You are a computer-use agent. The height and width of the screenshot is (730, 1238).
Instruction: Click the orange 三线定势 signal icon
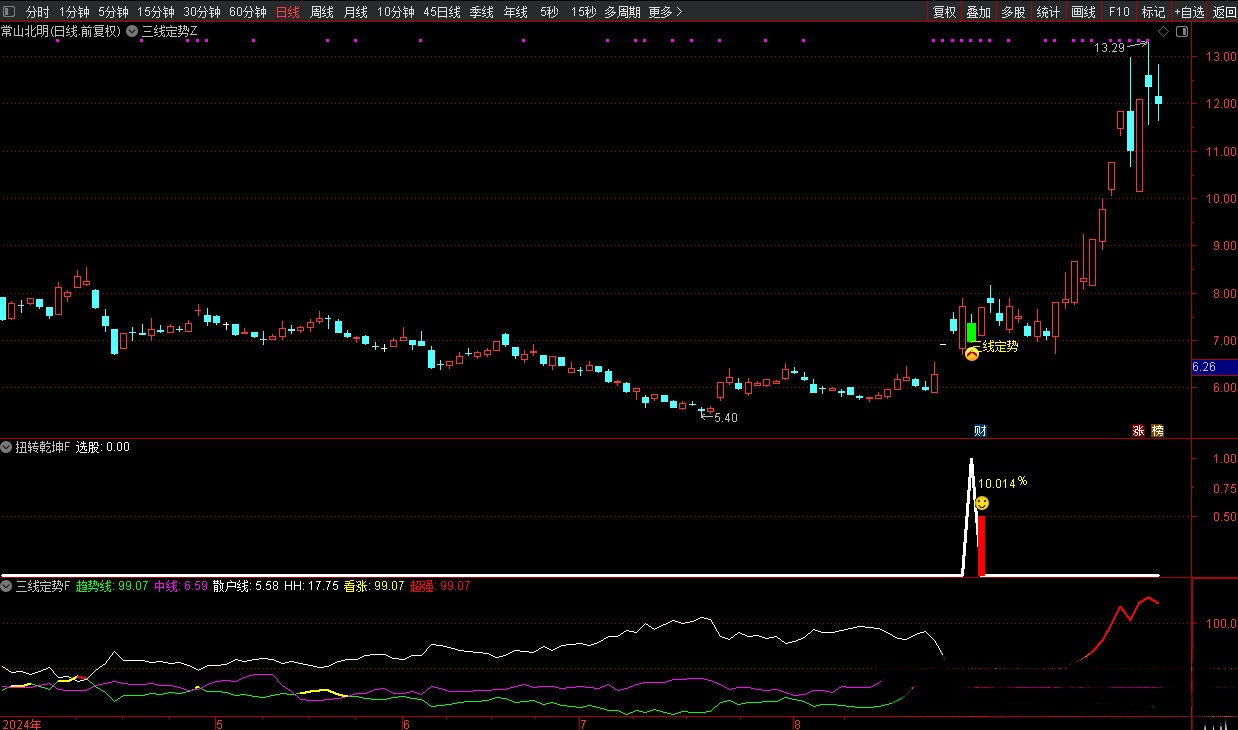[972, 353]
